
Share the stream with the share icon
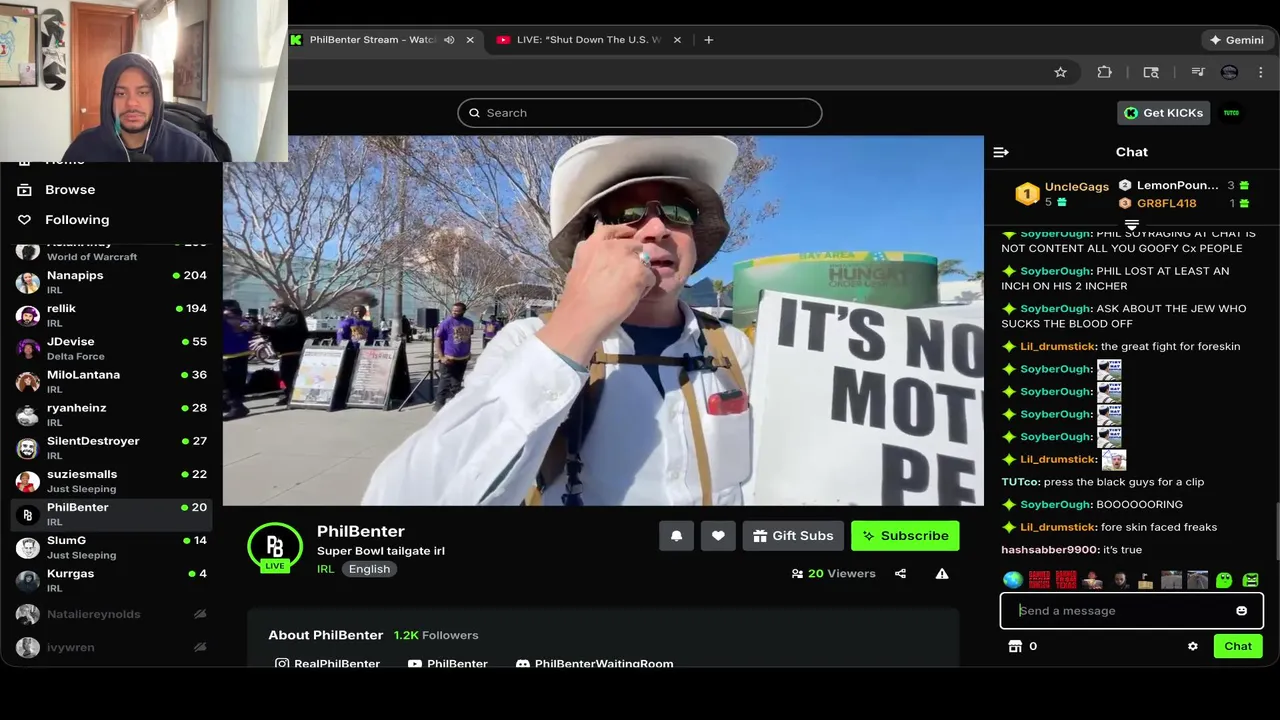pos(900,574)
